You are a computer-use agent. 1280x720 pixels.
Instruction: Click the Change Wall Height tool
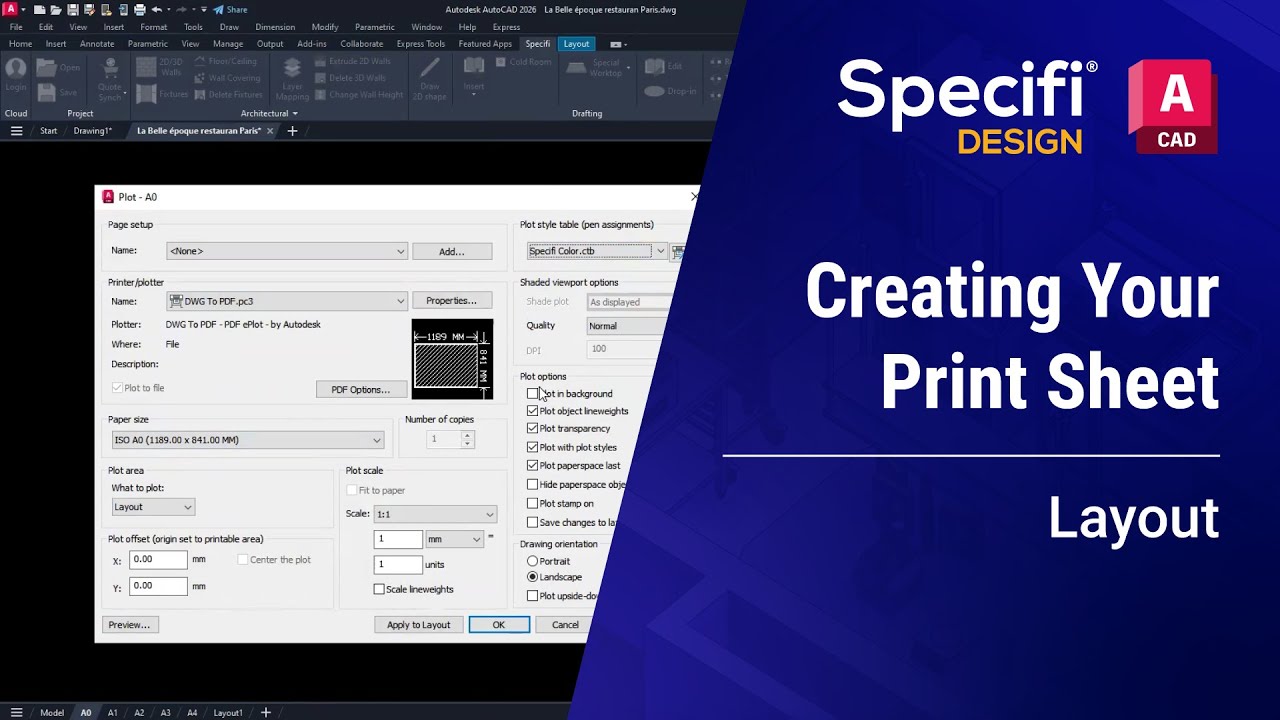358,94
